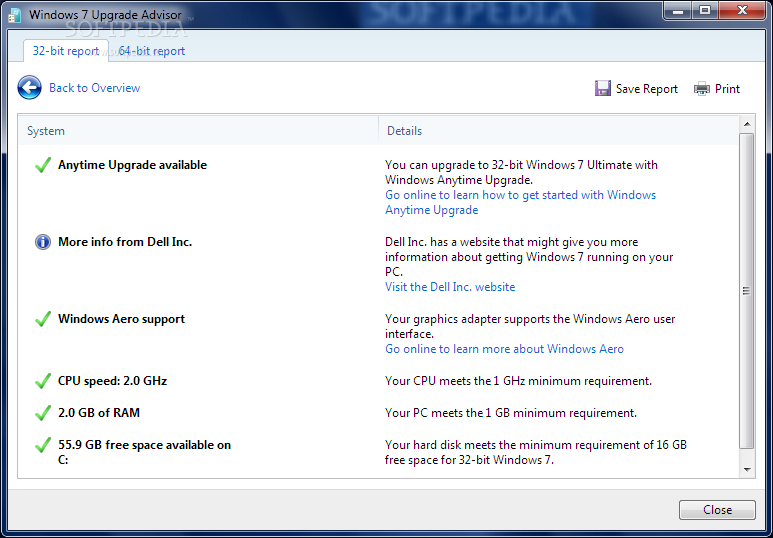Select the 'Windows Aero support' text
This screenshot has height=538, width=773.
click(x=121, y=319)
